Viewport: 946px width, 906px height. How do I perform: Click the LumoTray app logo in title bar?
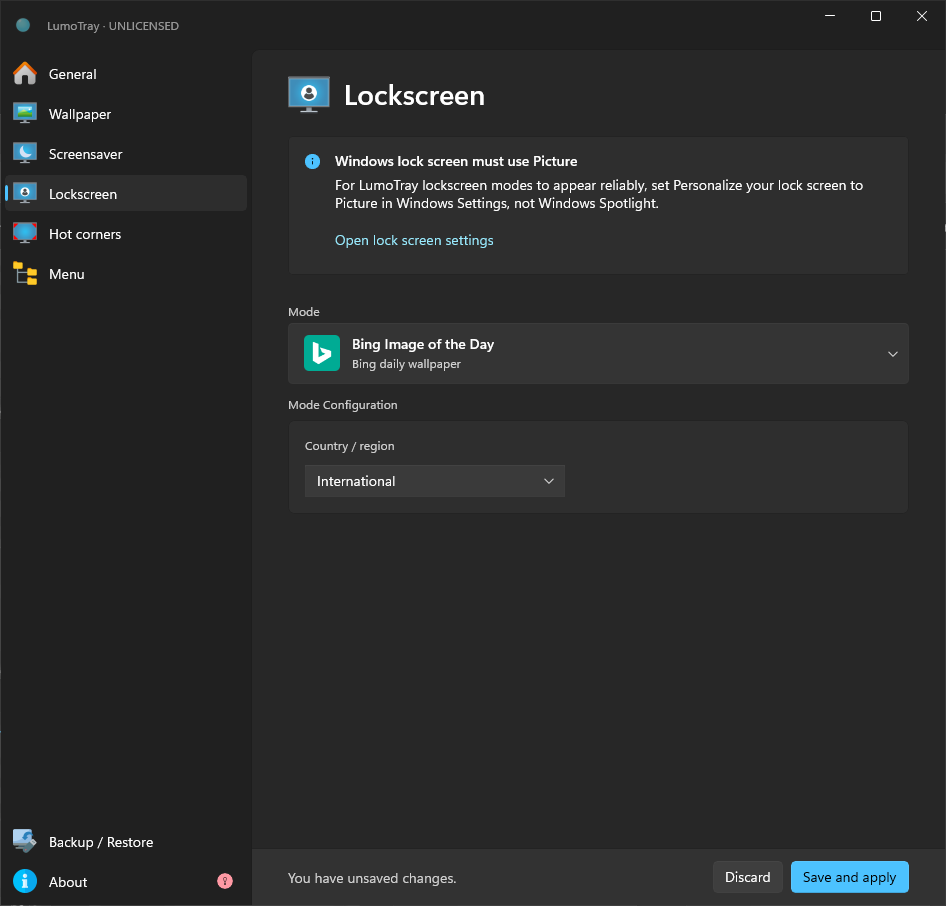(23, 25)
